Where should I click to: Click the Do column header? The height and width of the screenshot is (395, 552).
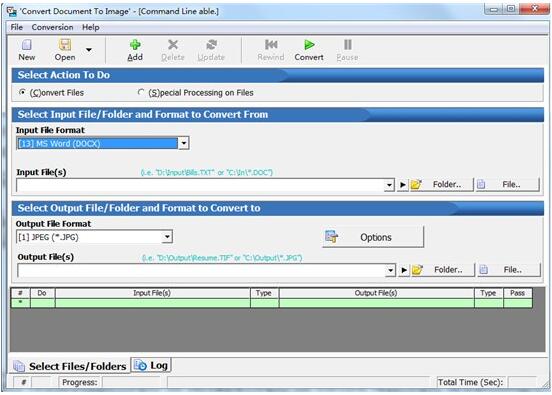point(42,293)
